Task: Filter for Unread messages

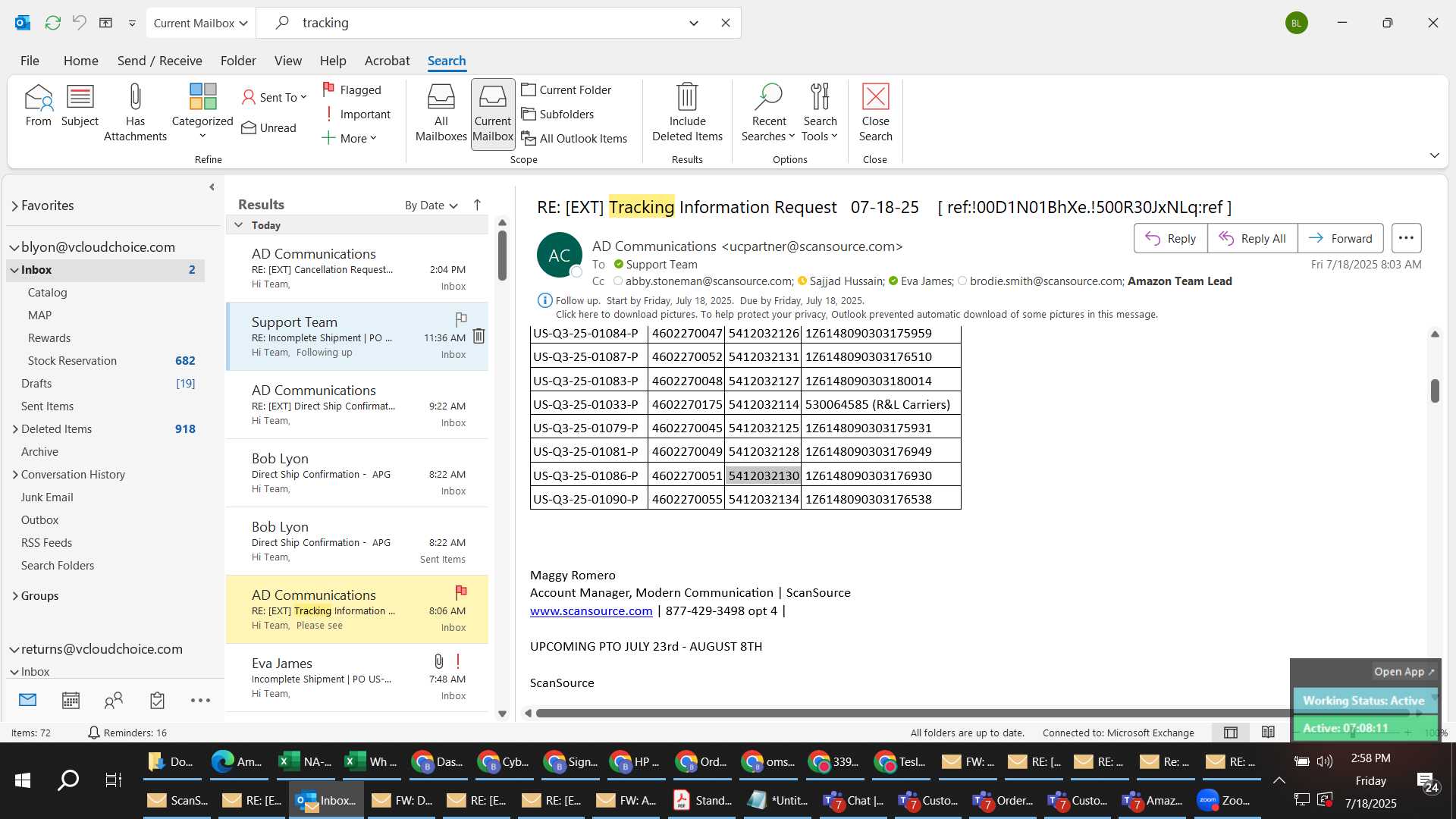Action: pyautogui.click(x=269, y=127)
